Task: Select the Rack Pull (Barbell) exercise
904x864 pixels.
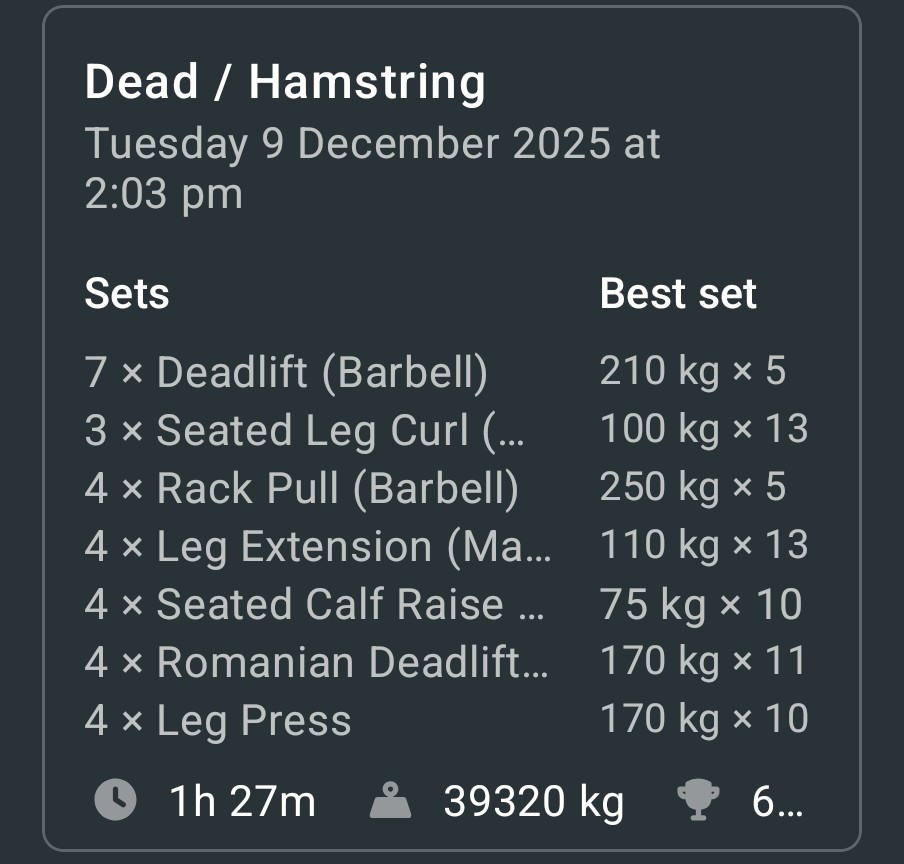Action: pyautogui.click(x=302, y=488)
